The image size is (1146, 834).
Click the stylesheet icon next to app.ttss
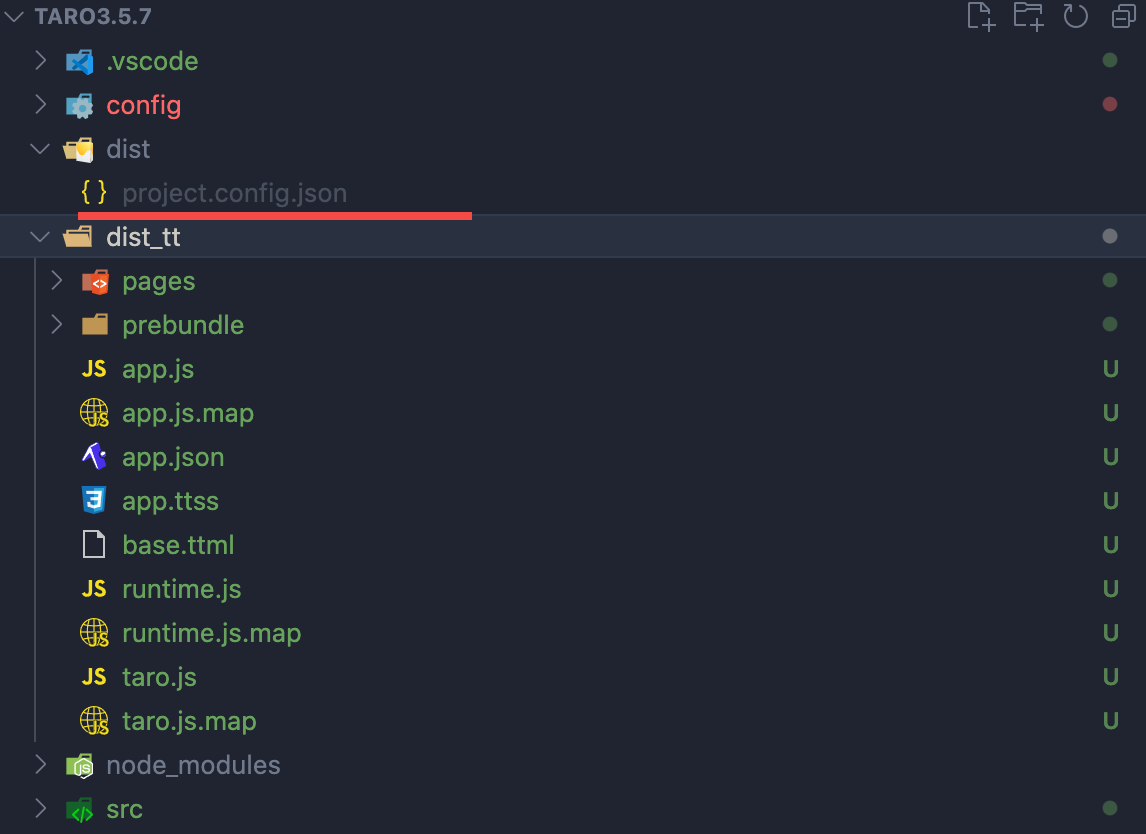[x=93, y=500]
